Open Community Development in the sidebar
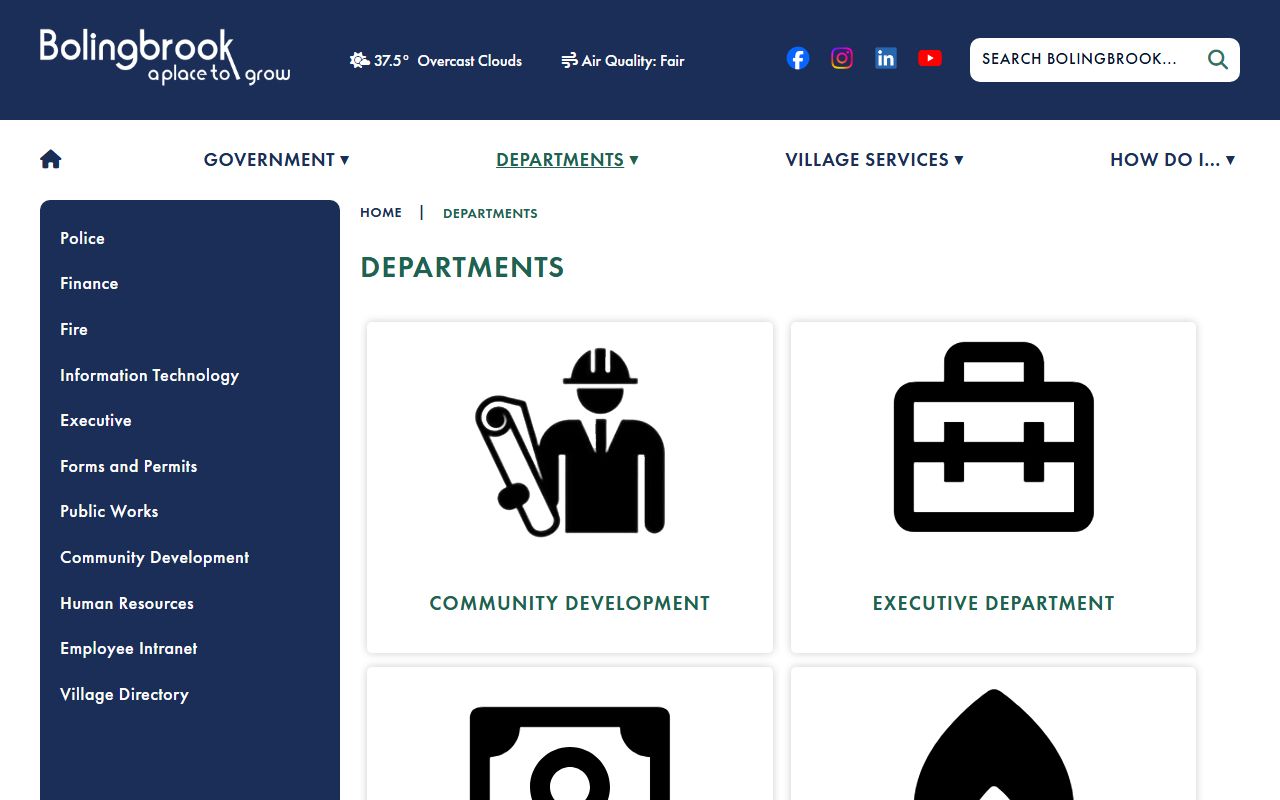This screenshot has width=1280, height=800. pyautogui.click(x=155, y=557)
